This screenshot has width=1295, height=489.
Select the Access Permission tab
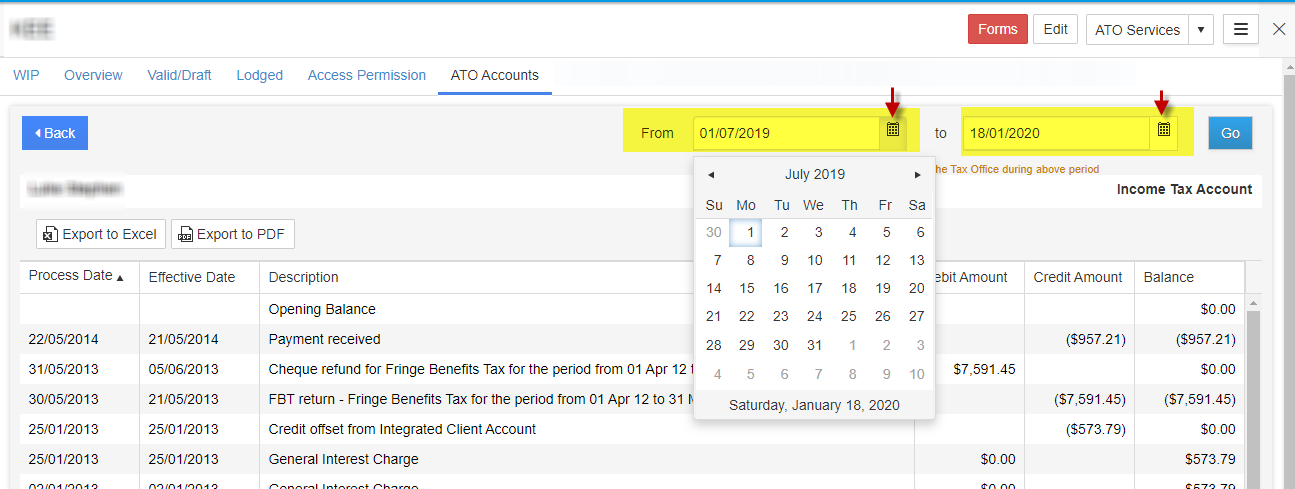click(366, 75)
